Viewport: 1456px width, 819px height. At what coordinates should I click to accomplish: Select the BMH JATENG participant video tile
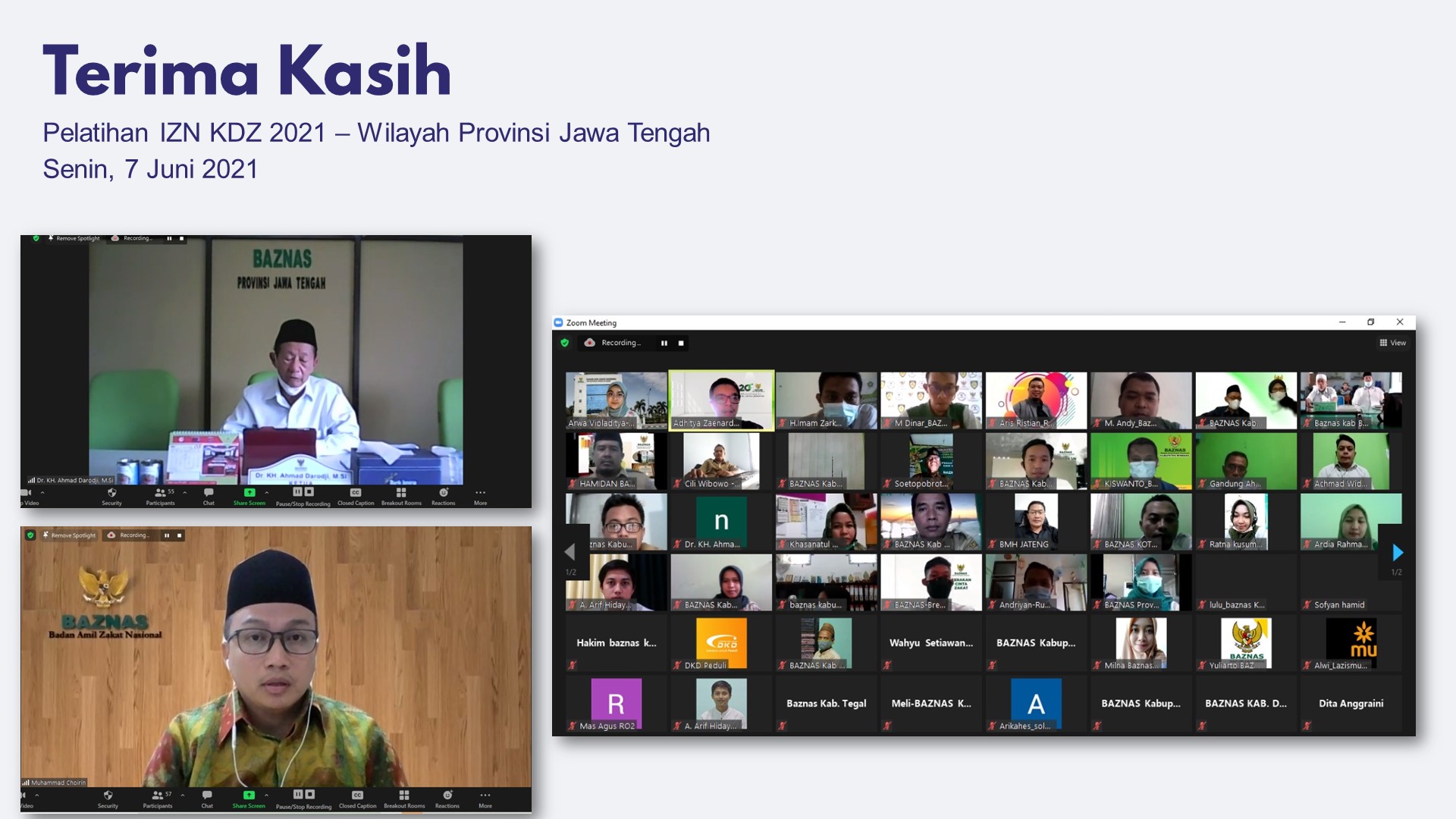1036,522
